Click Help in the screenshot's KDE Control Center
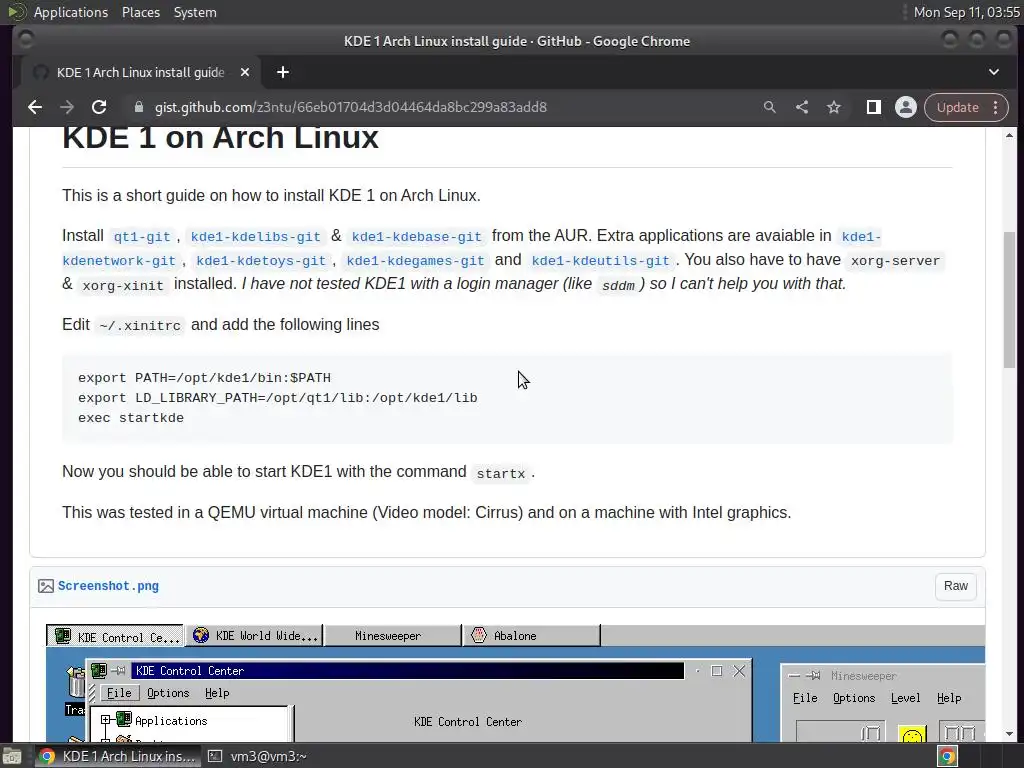Viewport: 1024px width, 768px height. (217, 693)
